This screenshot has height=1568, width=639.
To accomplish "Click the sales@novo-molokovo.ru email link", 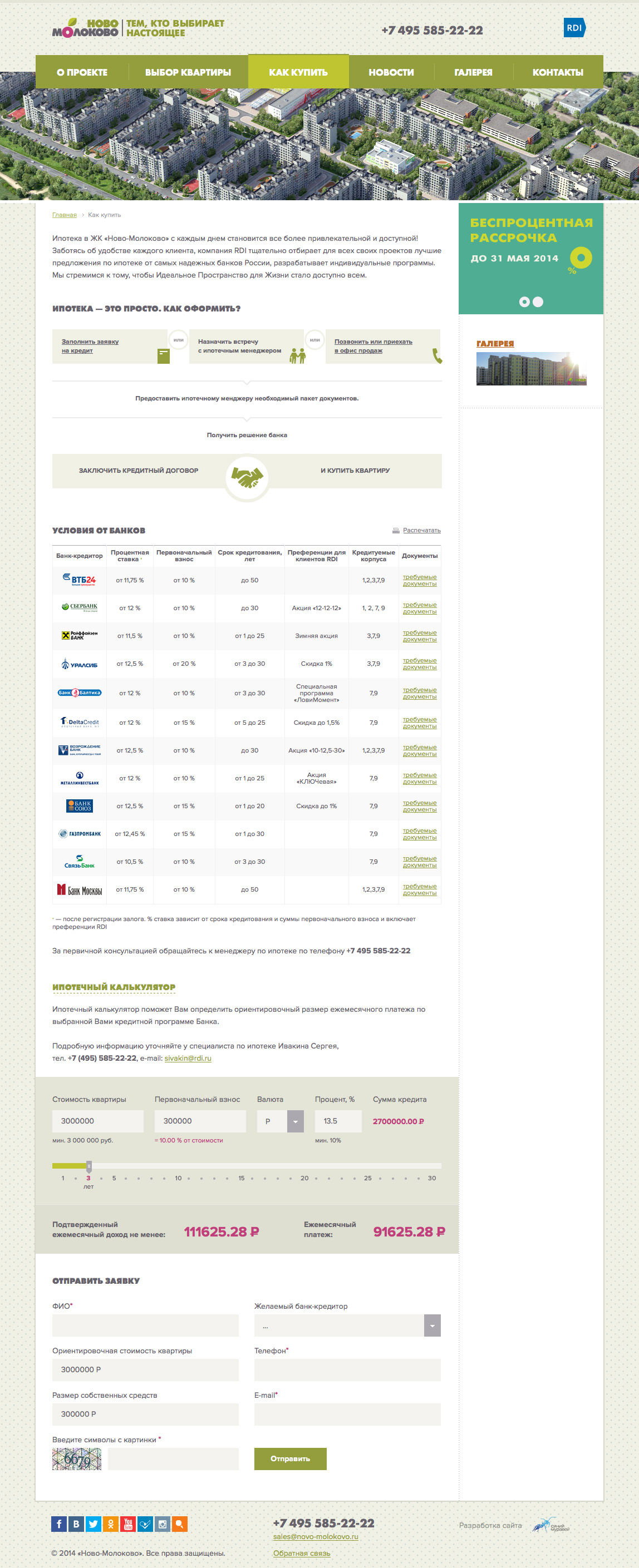I will click(x=316, y=1536).
